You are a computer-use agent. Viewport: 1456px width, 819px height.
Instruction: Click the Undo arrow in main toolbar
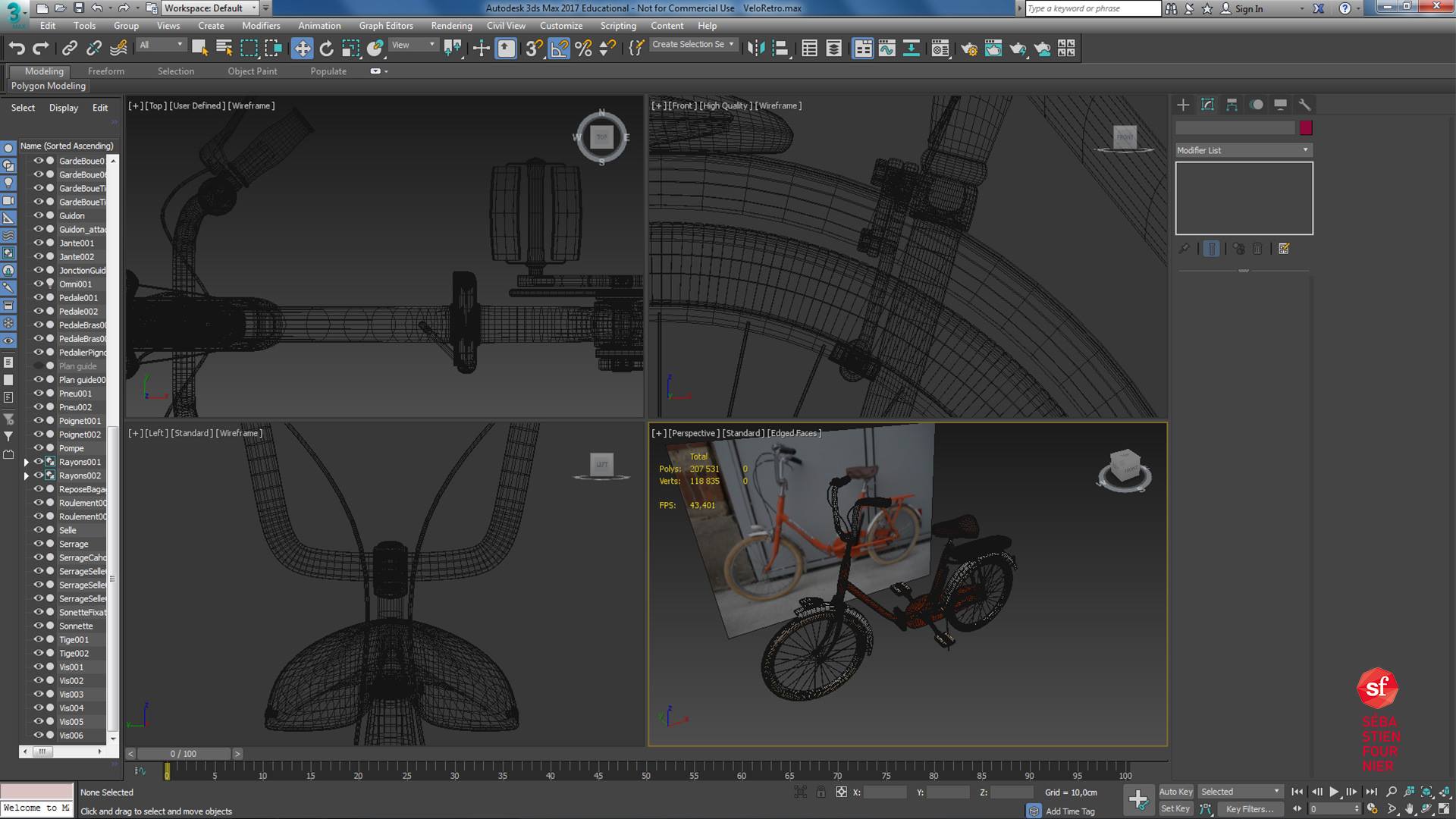point(17,49)
